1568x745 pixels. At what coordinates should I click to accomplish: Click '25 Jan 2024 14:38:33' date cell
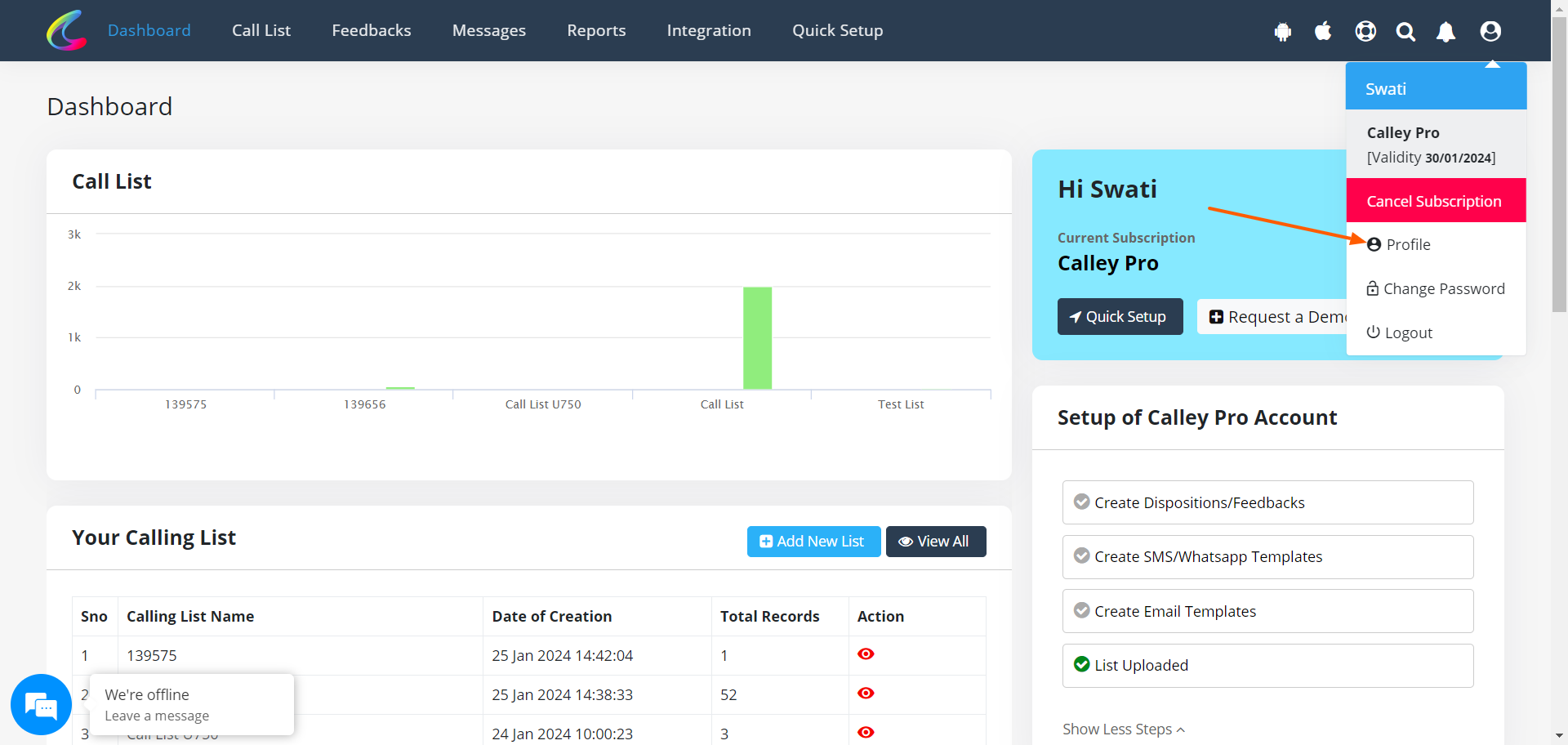597,694
